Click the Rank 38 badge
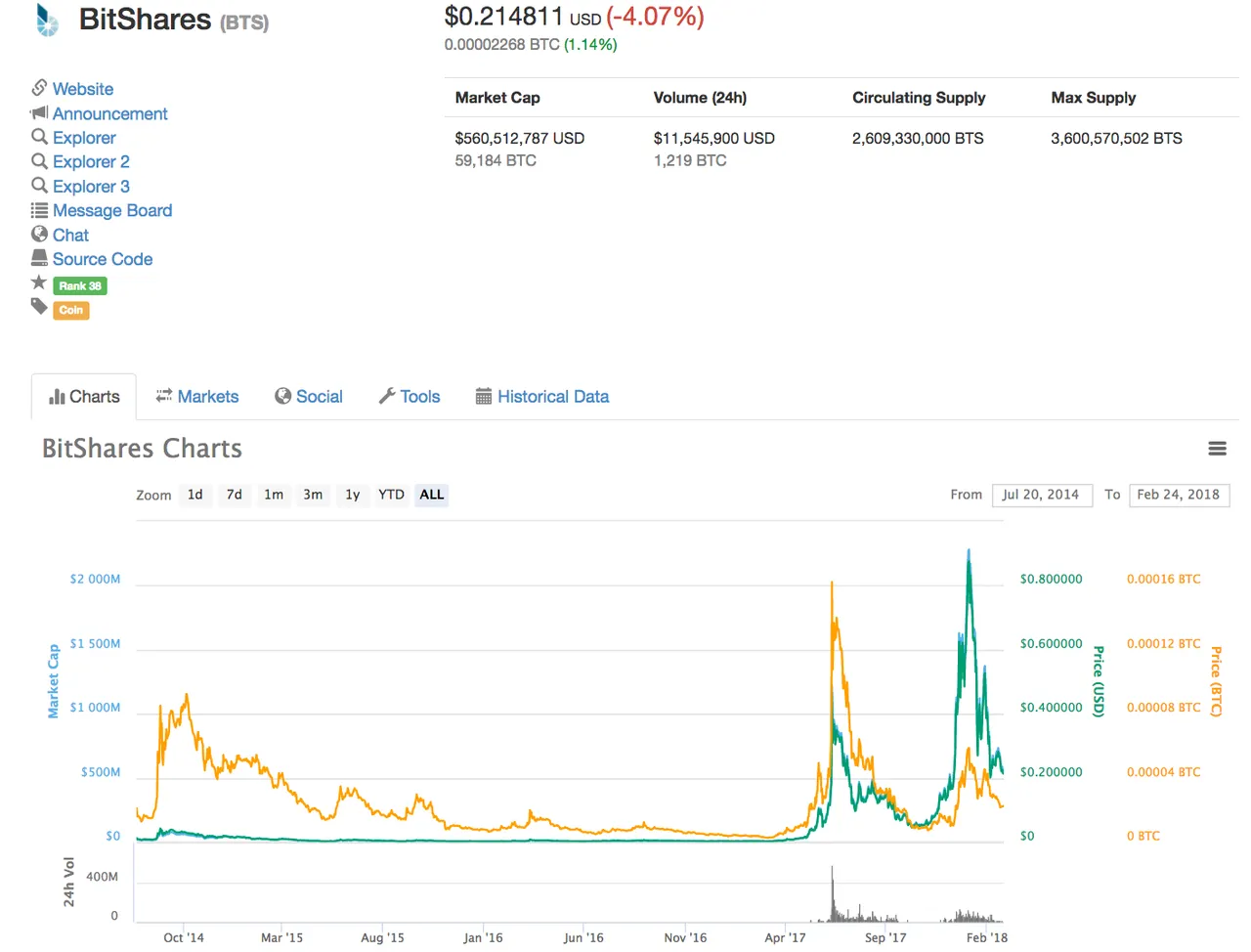This screenshot has width=1251, height=952. point(80,286)
